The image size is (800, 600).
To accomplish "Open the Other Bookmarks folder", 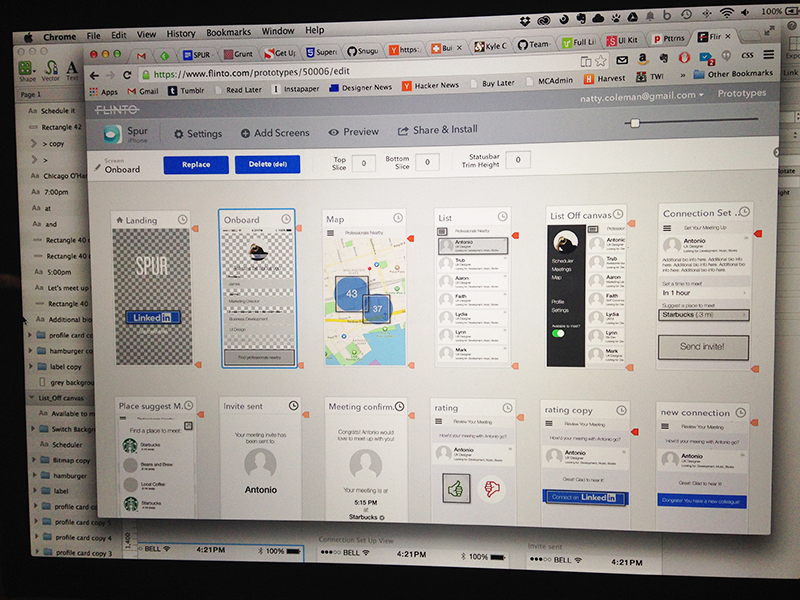I will [x=734, y=74].
